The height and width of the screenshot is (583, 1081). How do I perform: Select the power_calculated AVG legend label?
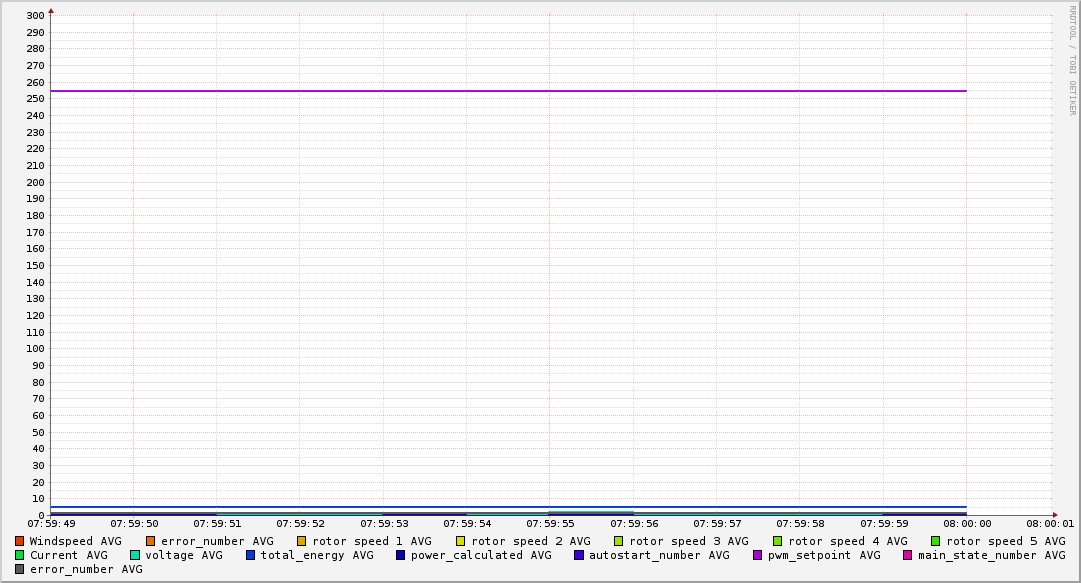480,555
